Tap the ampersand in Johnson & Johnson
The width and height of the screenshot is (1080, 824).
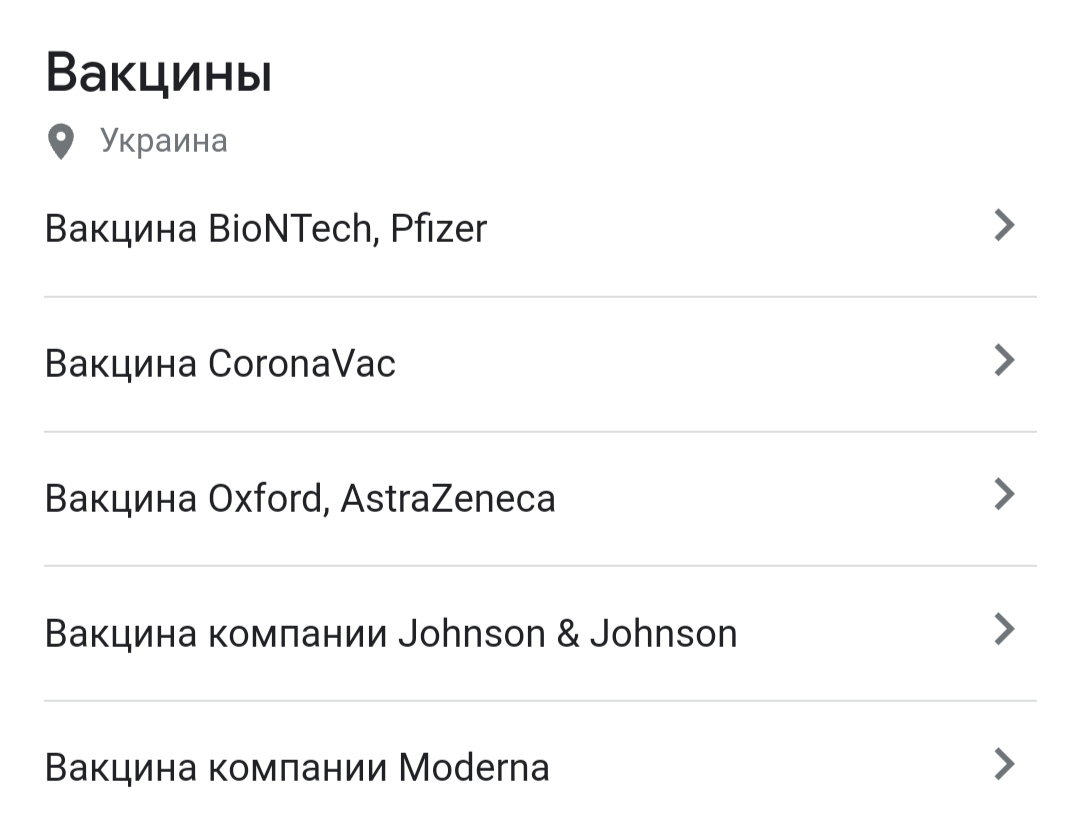568,633
